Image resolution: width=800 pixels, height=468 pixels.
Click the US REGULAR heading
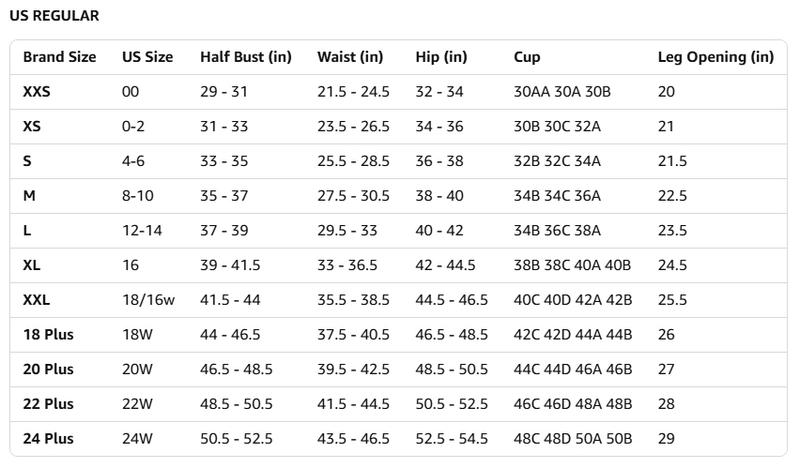click(54, 16)
